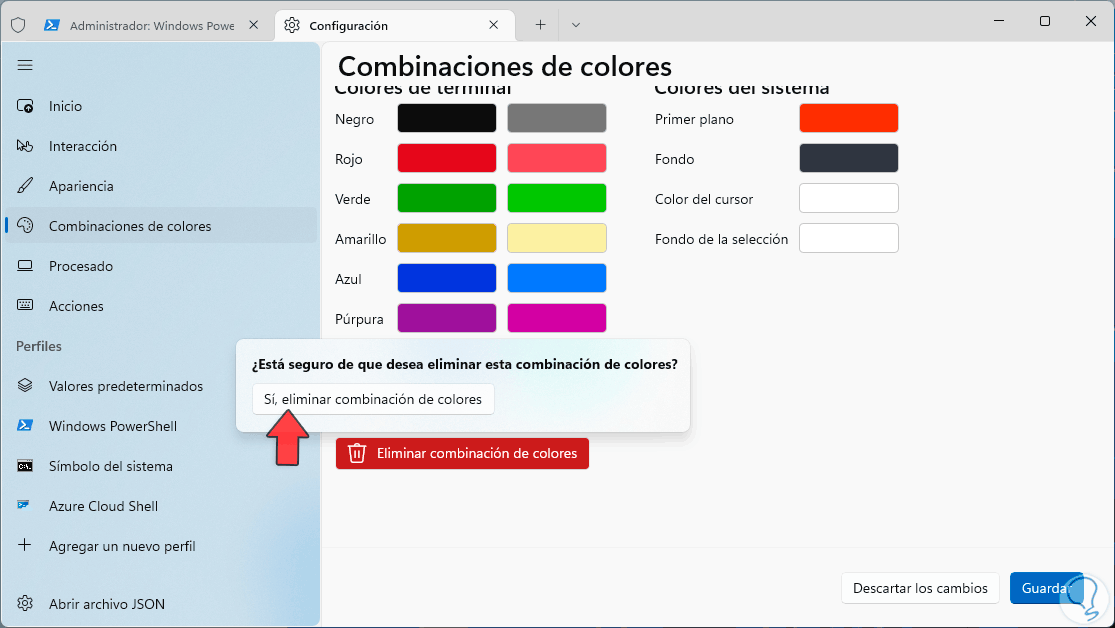
Task: Select the Símbolo del sistema profile
Action: 110,466
